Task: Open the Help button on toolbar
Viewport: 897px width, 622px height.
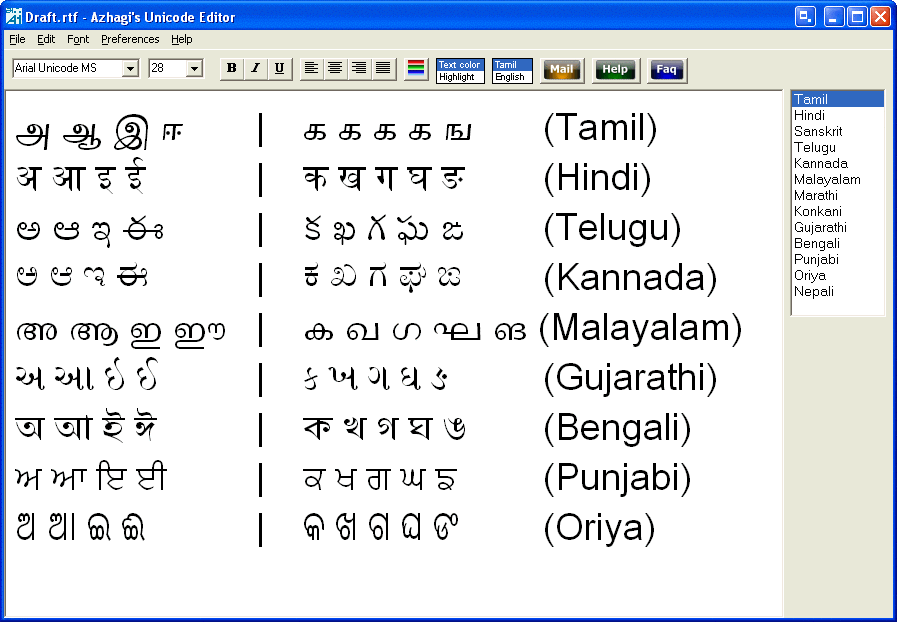Action: click(615, 70)
